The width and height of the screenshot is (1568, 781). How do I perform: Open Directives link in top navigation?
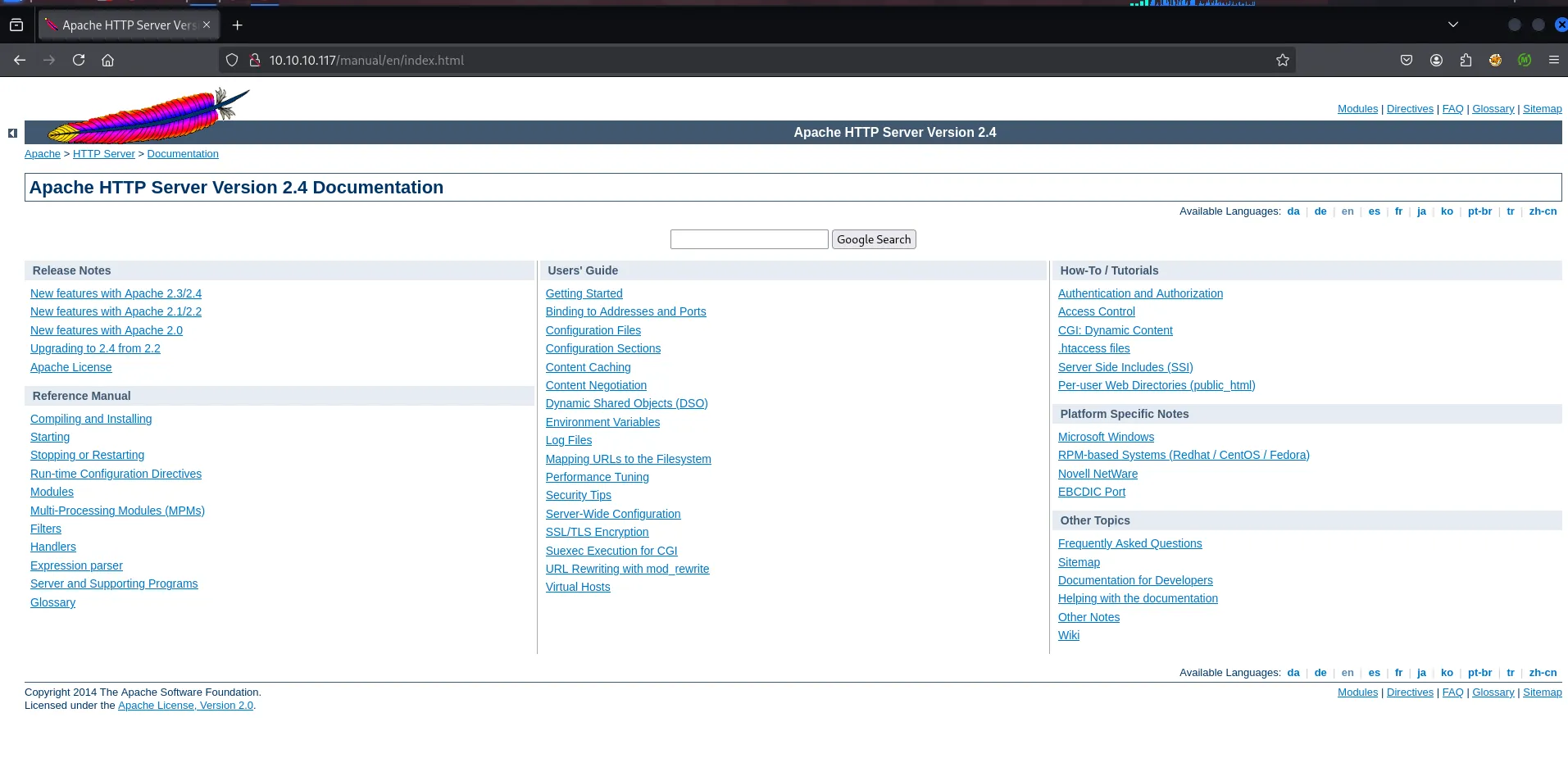[x=1410, y=109]
